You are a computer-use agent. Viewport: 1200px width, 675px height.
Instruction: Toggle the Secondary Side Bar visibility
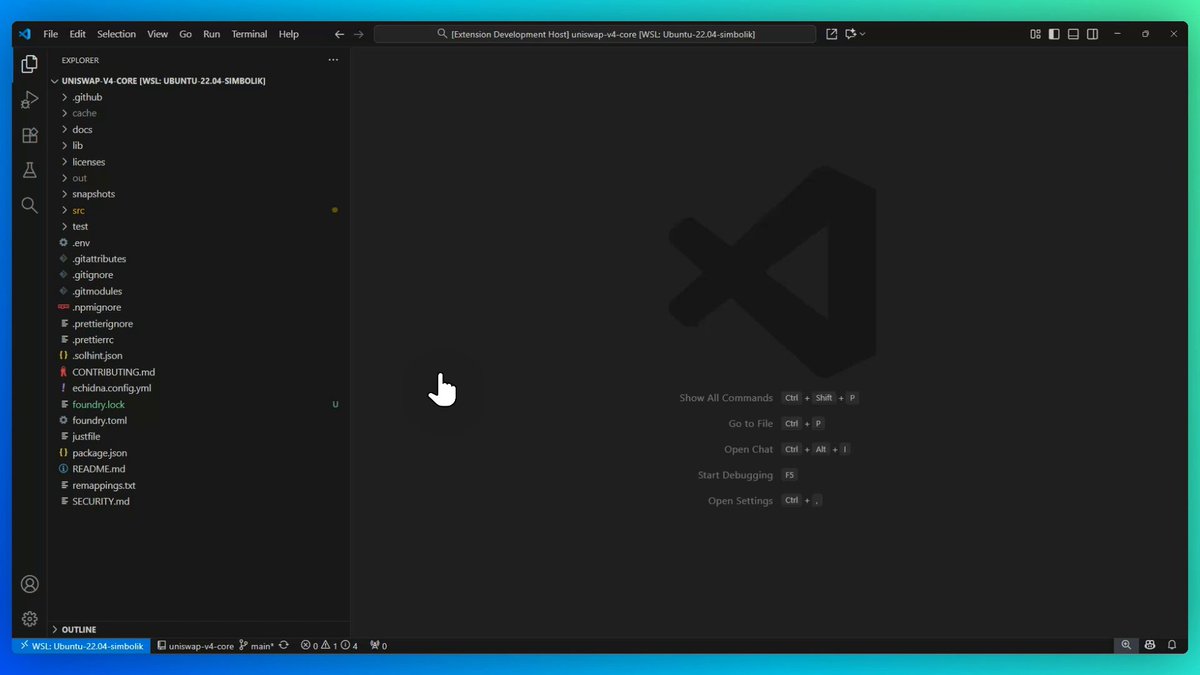point(1092,34)
